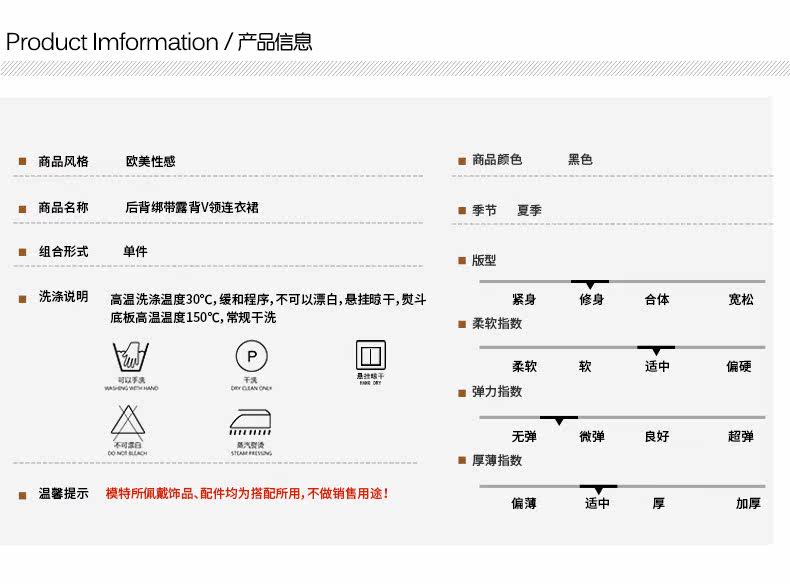Click the 弹力指数 label

[x=497, y=392]
